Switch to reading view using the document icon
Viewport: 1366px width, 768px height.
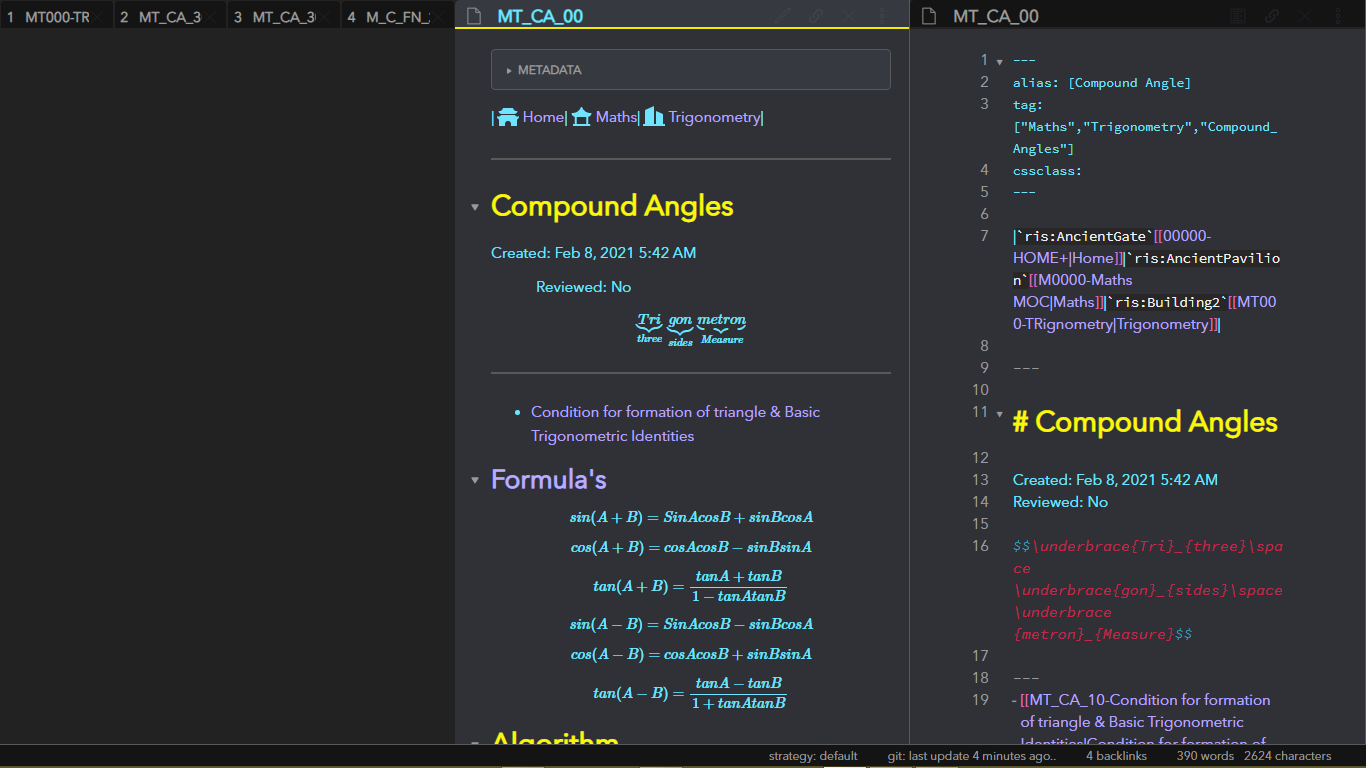[1237, 16]
